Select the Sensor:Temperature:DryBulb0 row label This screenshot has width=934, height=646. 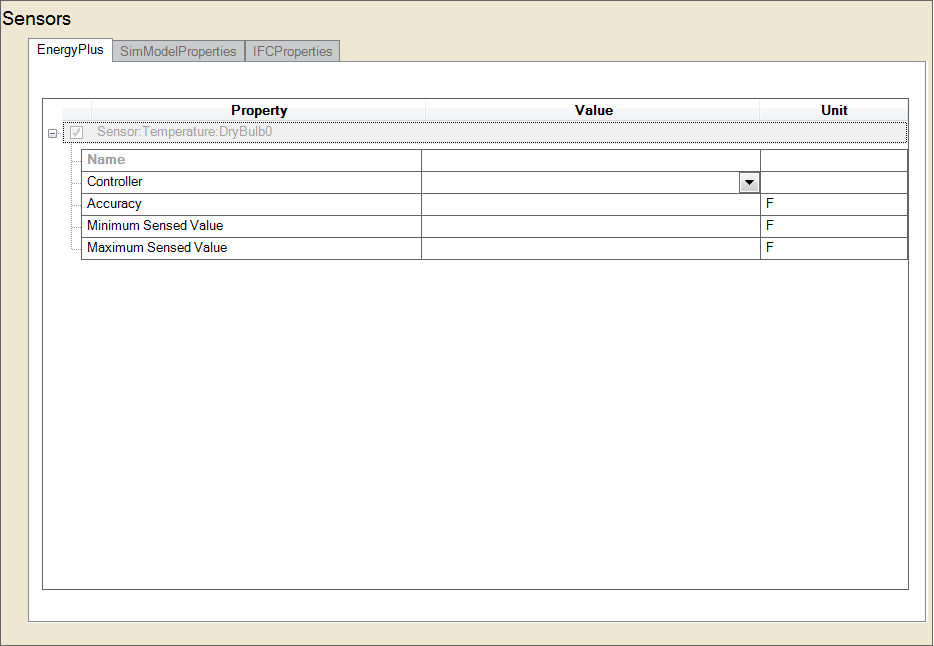click(184, 132)
